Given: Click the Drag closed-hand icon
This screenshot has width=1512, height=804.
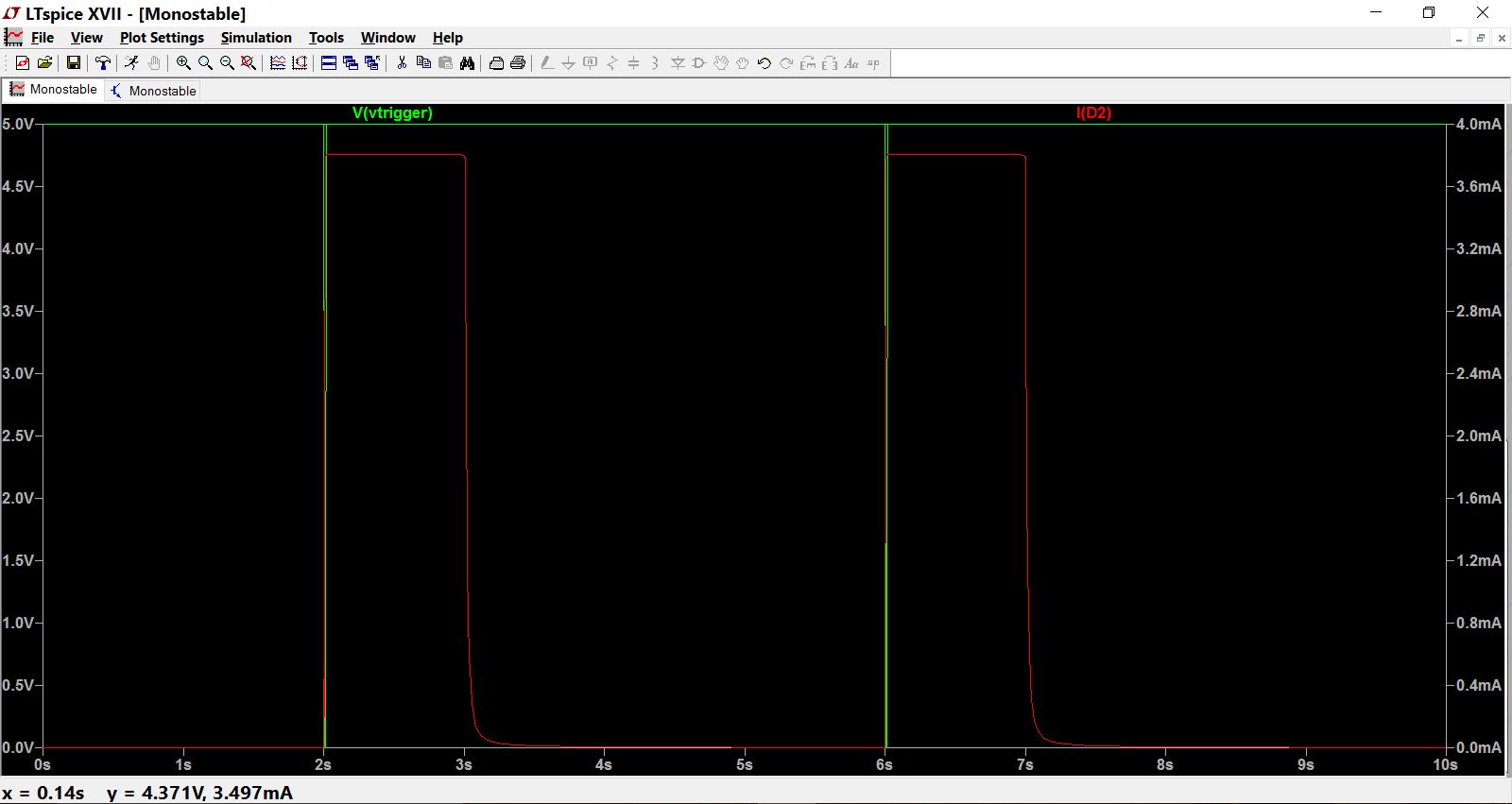Looking at the screenshot, I should coord(743,63).
